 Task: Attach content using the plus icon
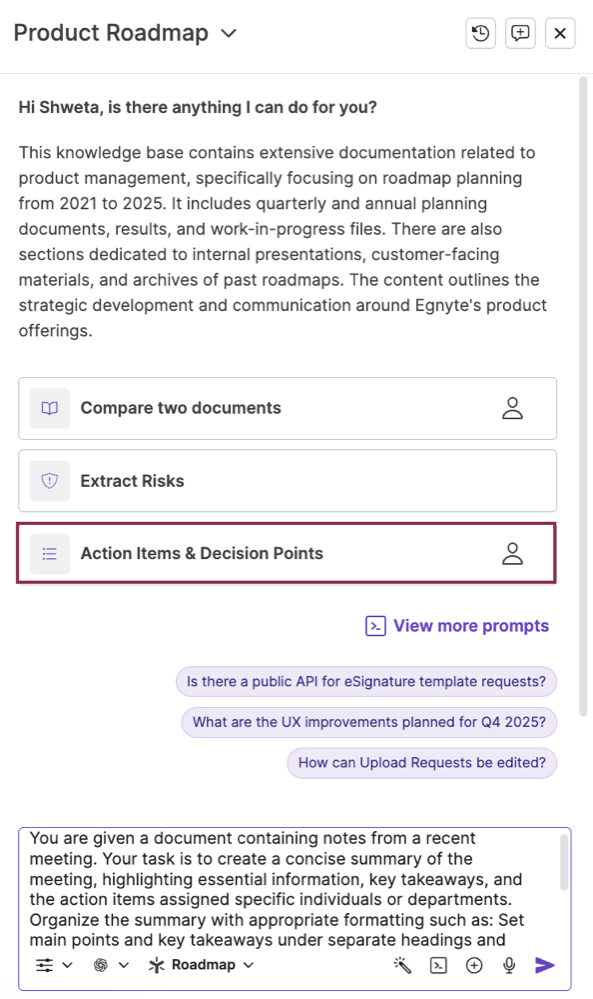pyautogui.click(x=473, y=965)
